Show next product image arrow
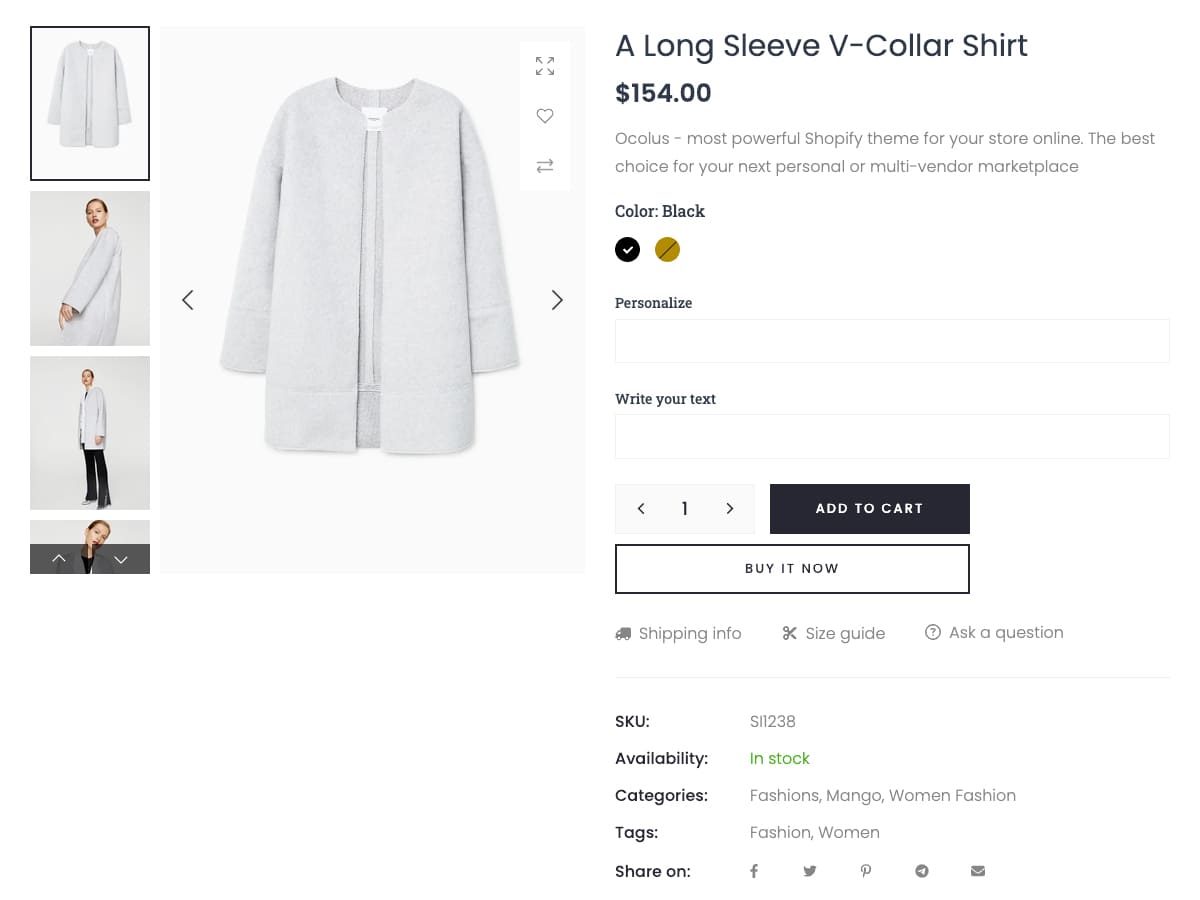 coord(557,300)
